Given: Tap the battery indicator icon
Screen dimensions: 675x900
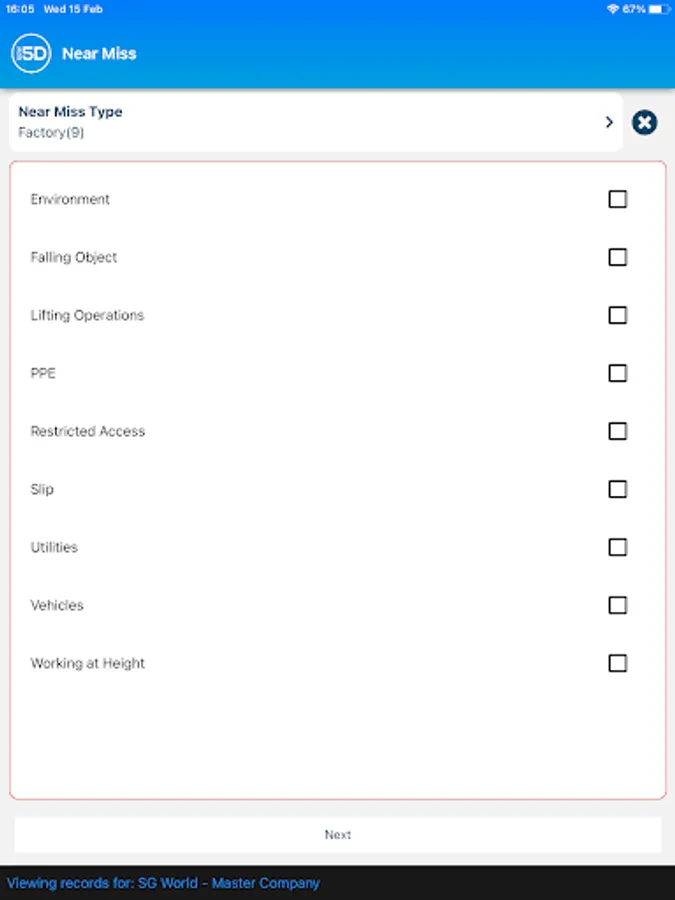Looking at the screenshot, I should [x=656, y=8].
